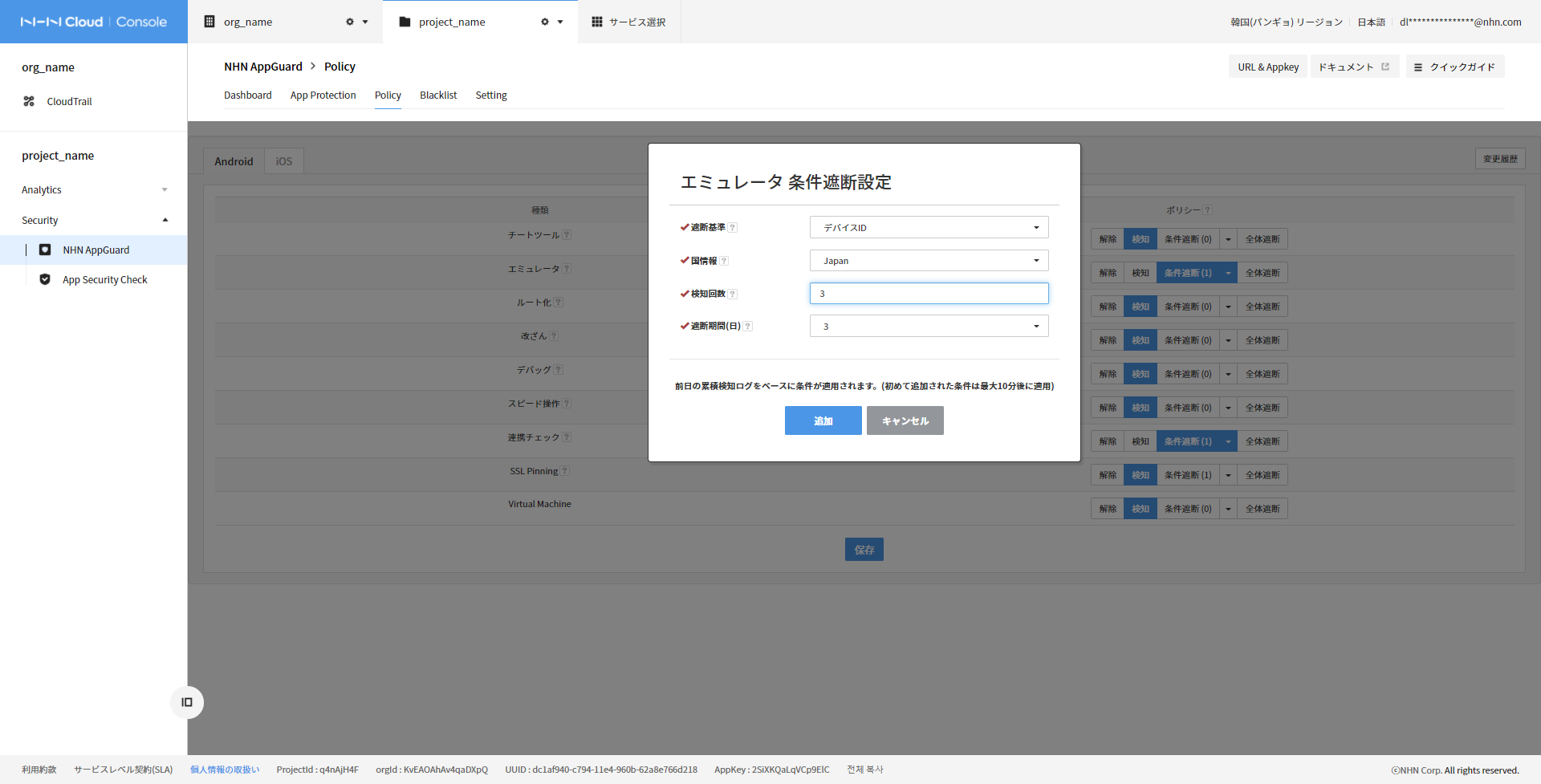Open the 利用約款 footer link
The height and width of the screenshot is (784, 1541).
39,770
